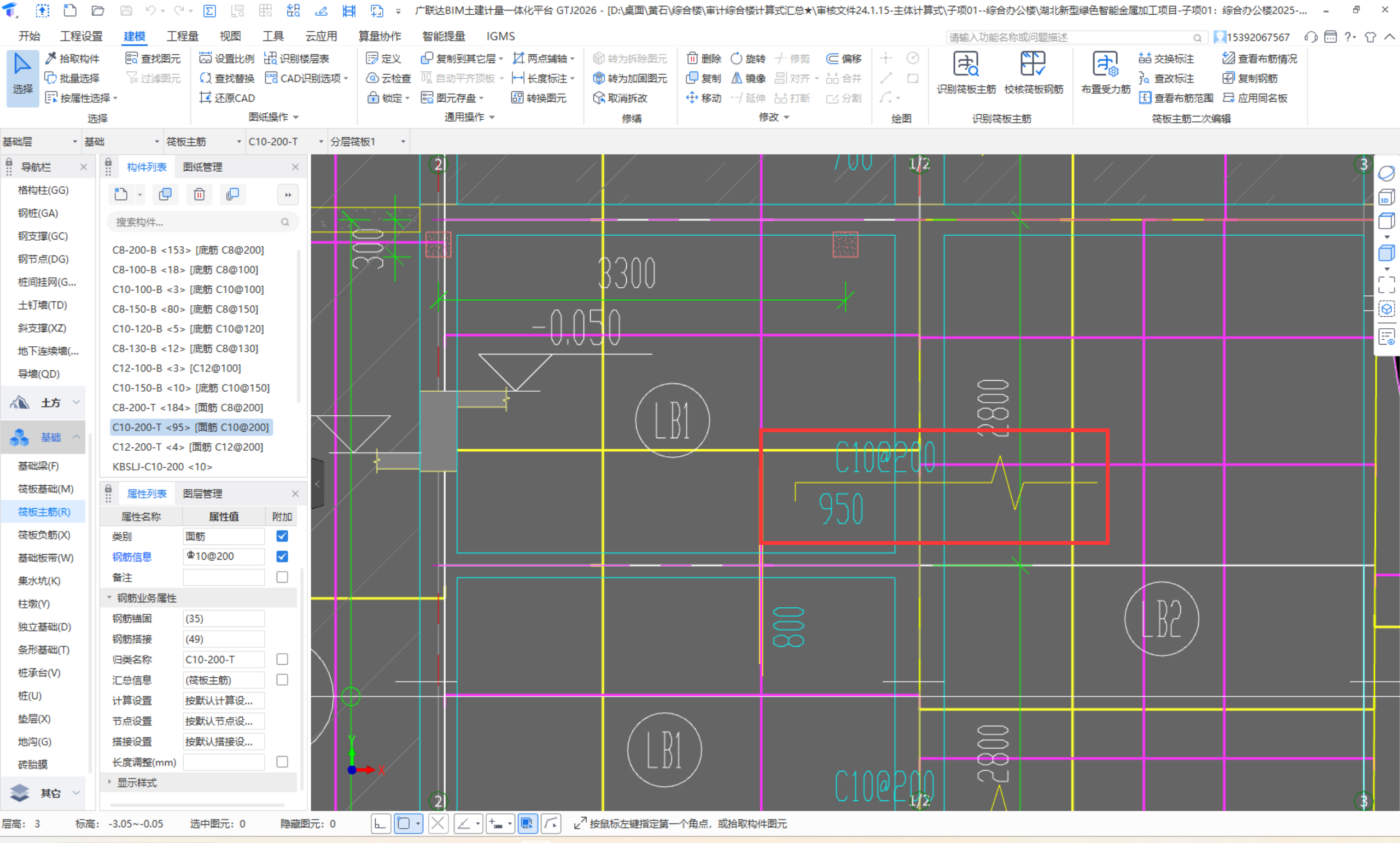Close the 导航栏 panel
This screenshot has width=1400, height=843.
(84, 167)
